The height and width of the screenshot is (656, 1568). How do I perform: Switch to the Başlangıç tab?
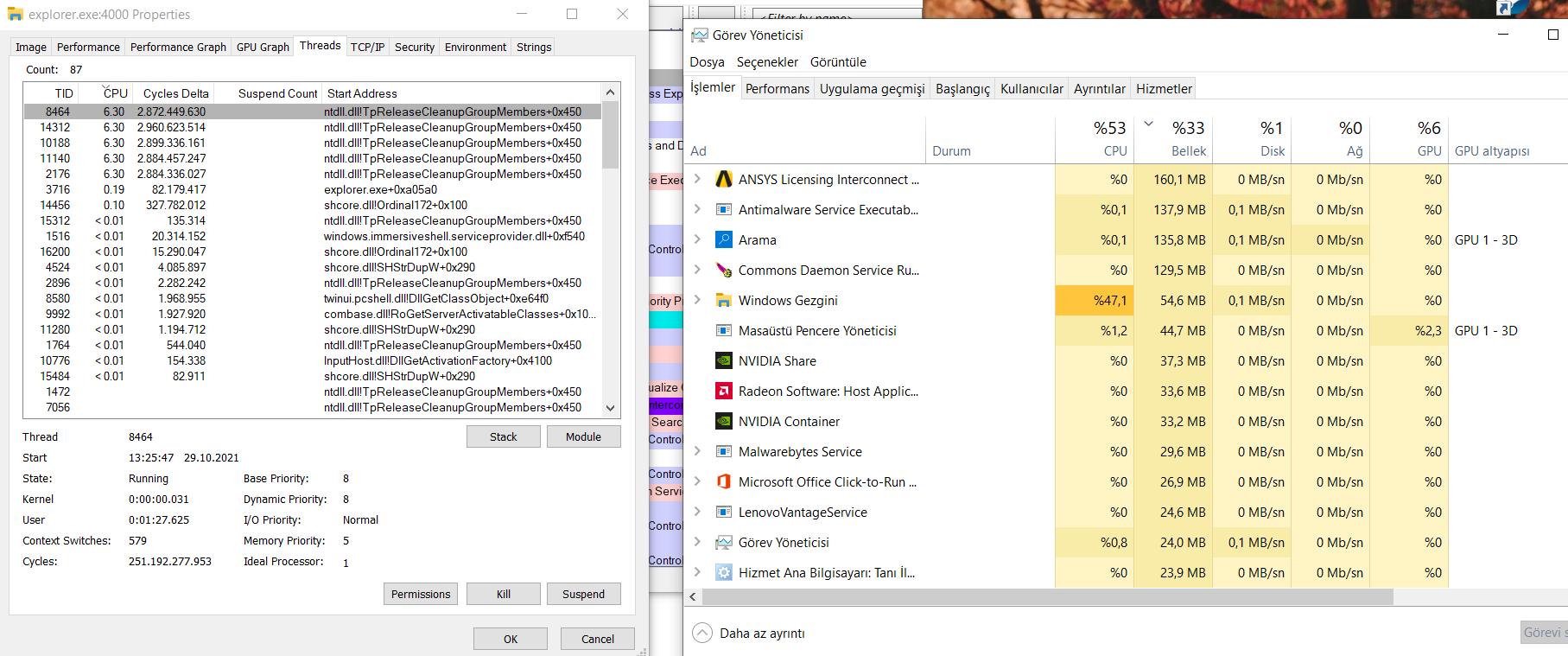click(962, 89)
